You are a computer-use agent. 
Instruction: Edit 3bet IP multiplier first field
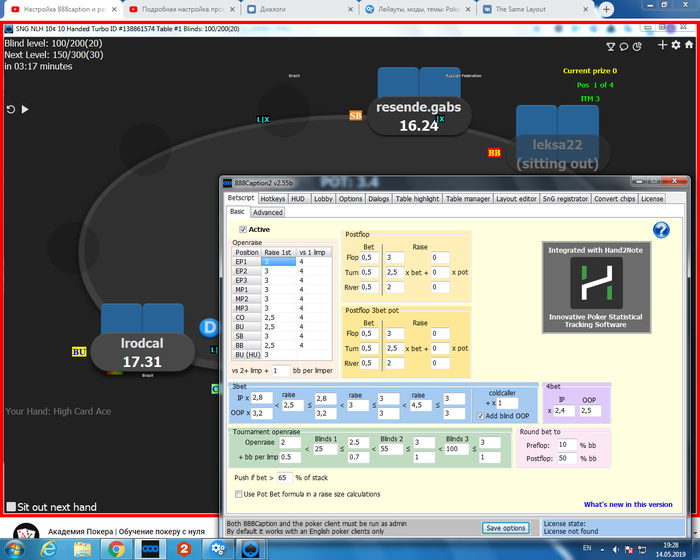pos(262,397)
